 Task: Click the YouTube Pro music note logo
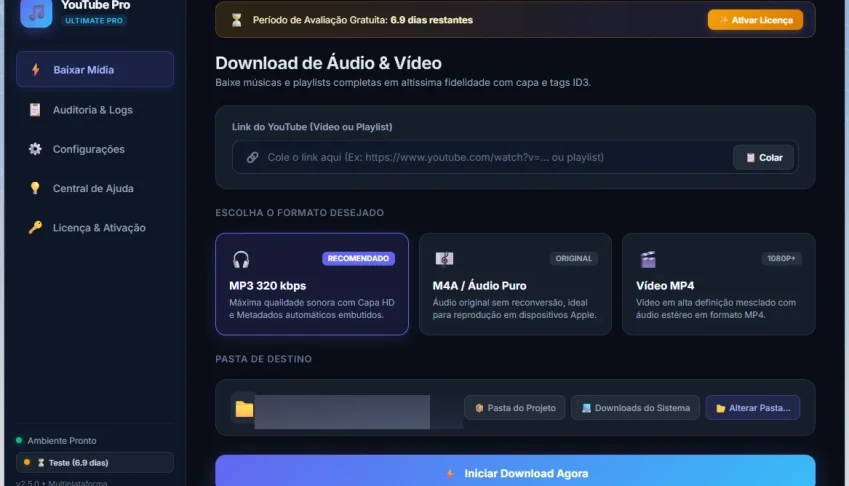click(x=36, y=12)
